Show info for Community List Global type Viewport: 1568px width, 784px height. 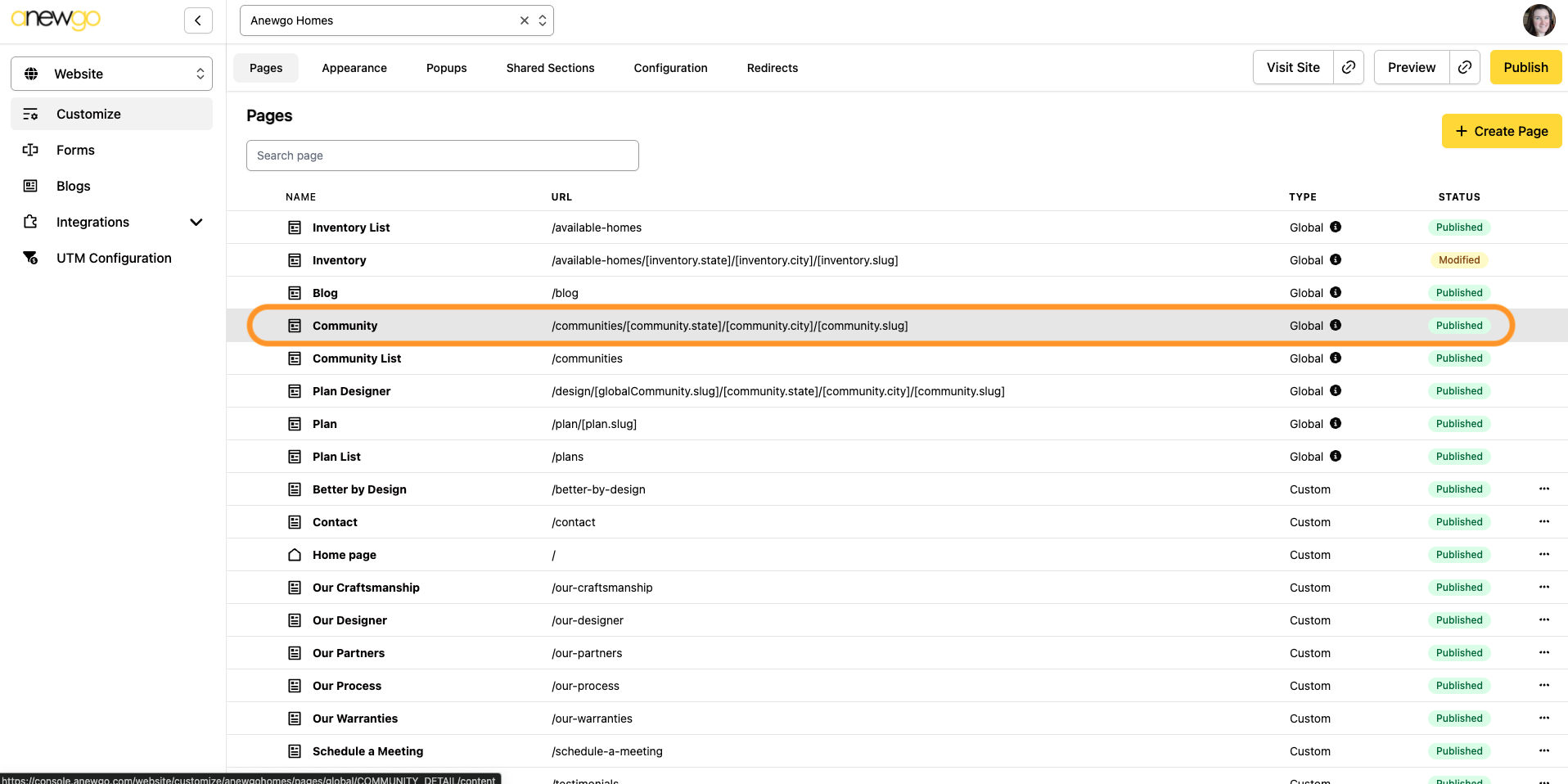pos(1336,358)
